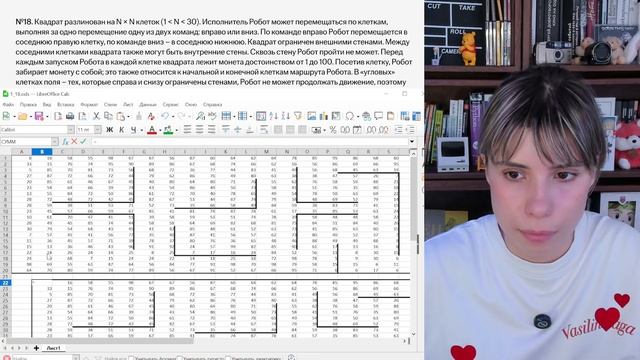Viewport: 640px width, 360px height.
Task: Open the Формат menu
Action: 89,105
